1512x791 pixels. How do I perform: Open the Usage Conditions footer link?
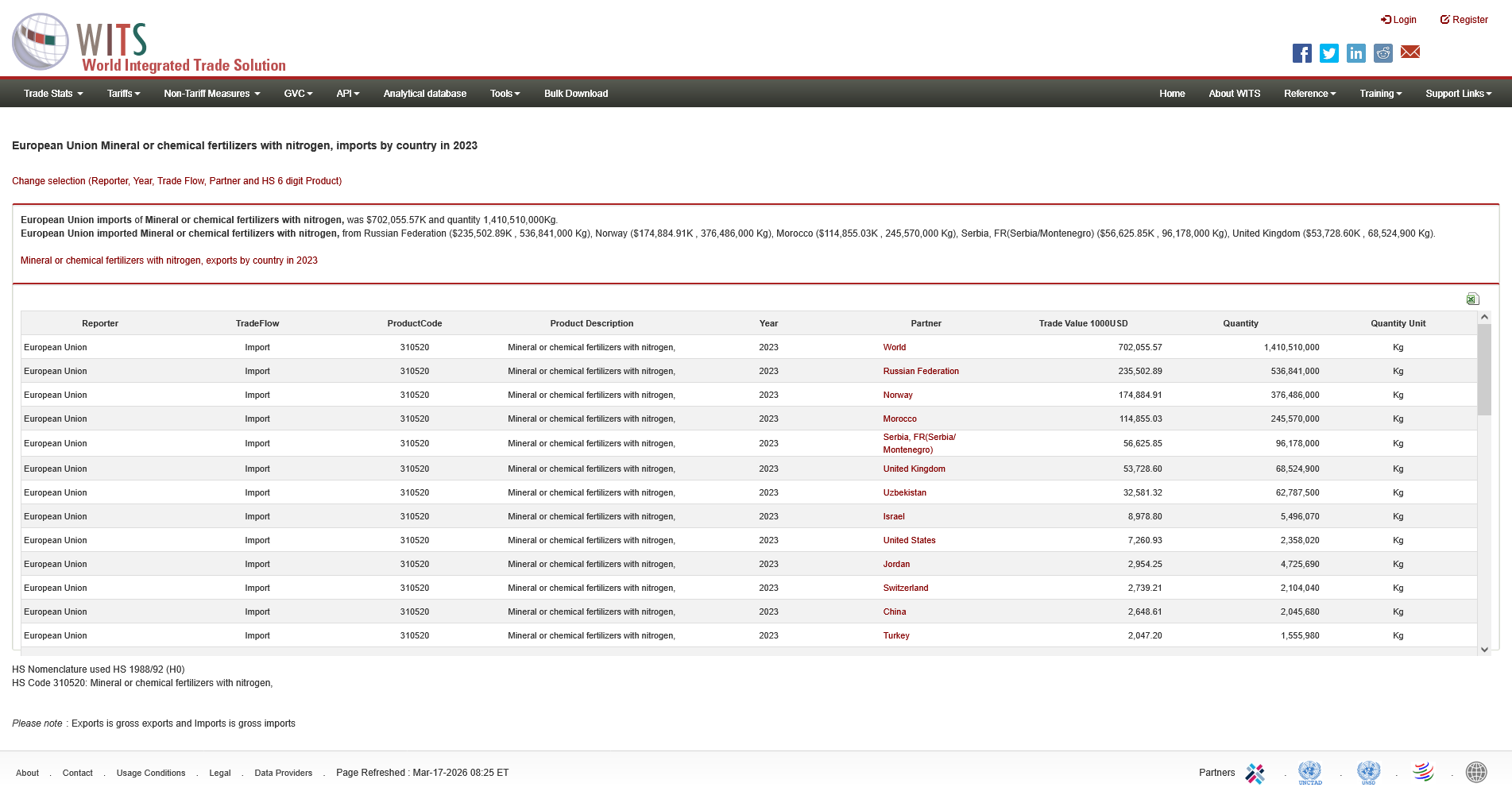click(151, 773)
